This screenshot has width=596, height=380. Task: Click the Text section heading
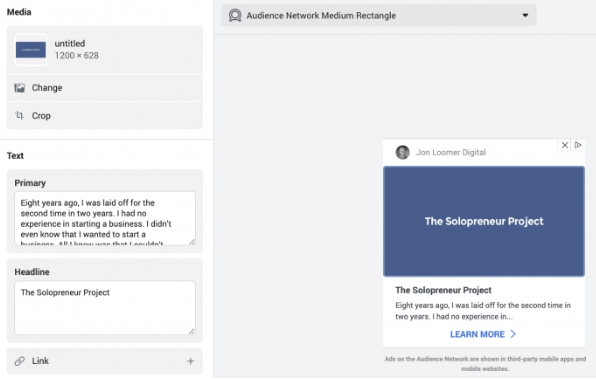(15, 155)
